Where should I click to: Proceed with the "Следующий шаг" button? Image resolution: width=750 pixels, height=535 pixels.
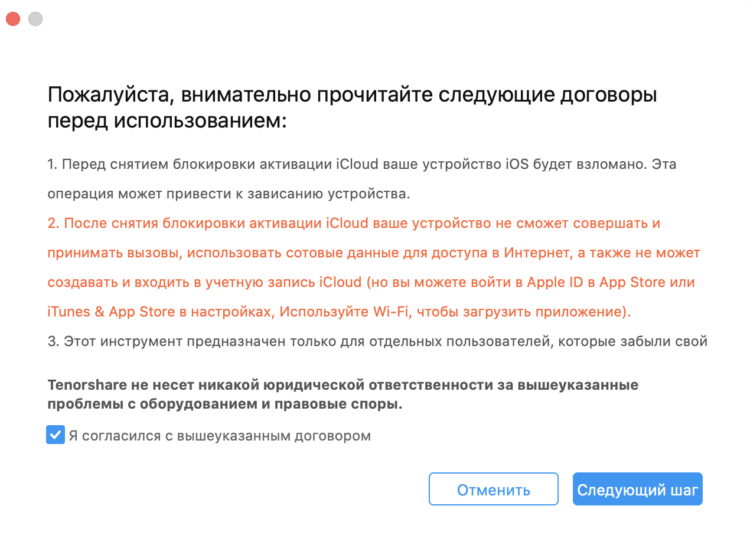tap(638, 489)
